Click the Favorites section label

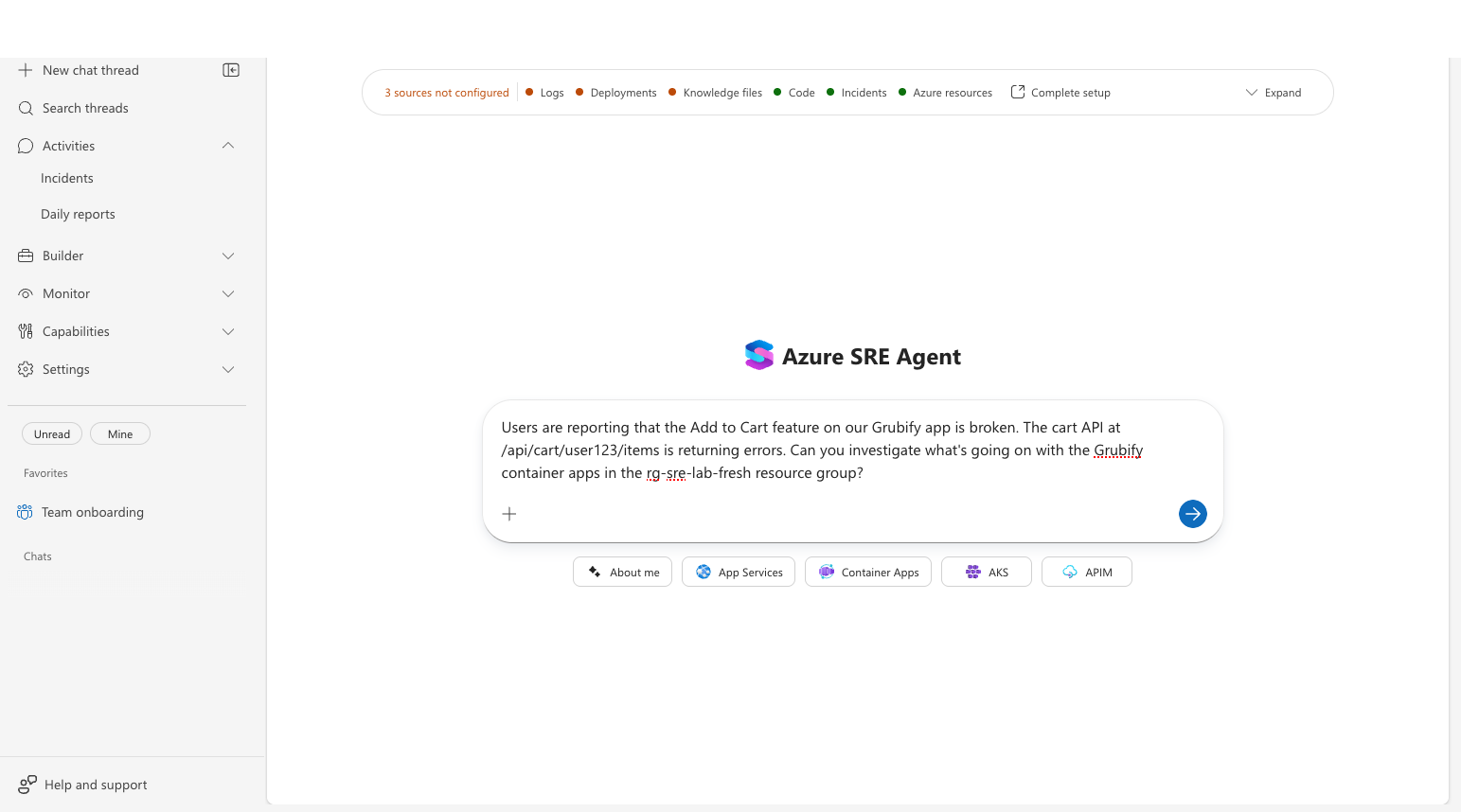tap(45, 473)
